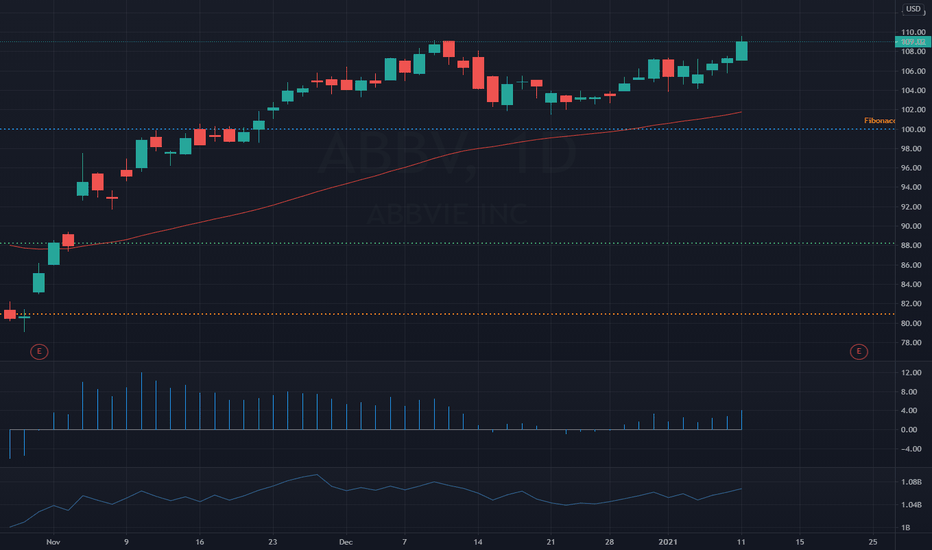932x550 pixels.
Task: Click the 100.00 price axis label
Action: pos(913,129)
